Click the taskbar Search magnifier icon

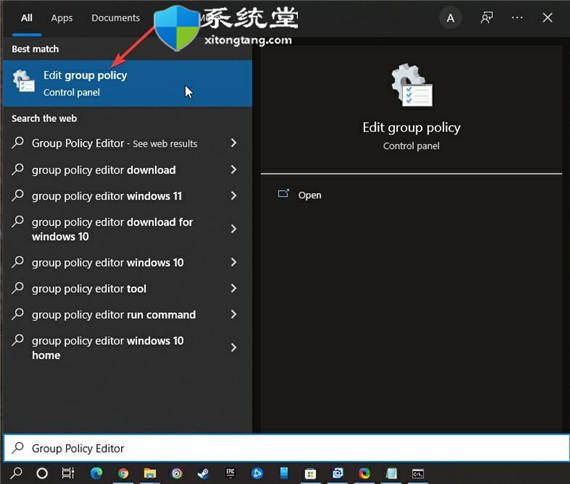16,473
